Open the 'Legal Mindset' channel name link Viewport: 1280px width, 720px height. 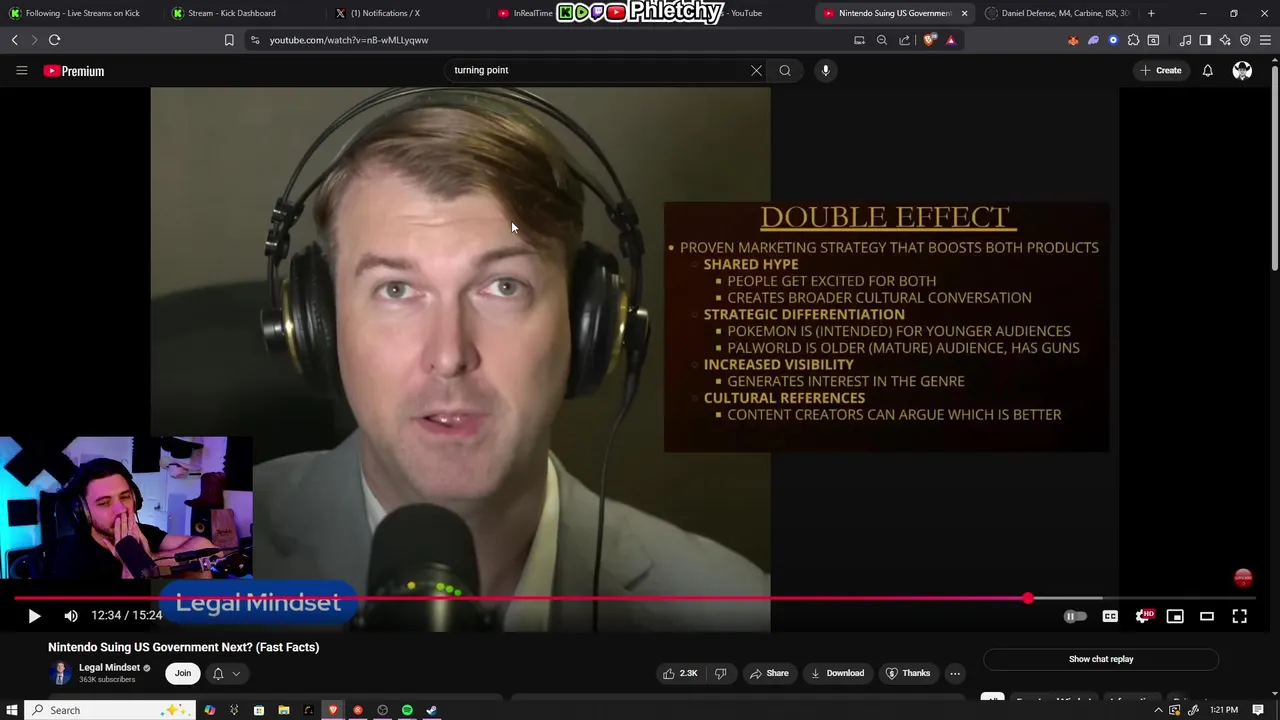(x=109, y=667)
